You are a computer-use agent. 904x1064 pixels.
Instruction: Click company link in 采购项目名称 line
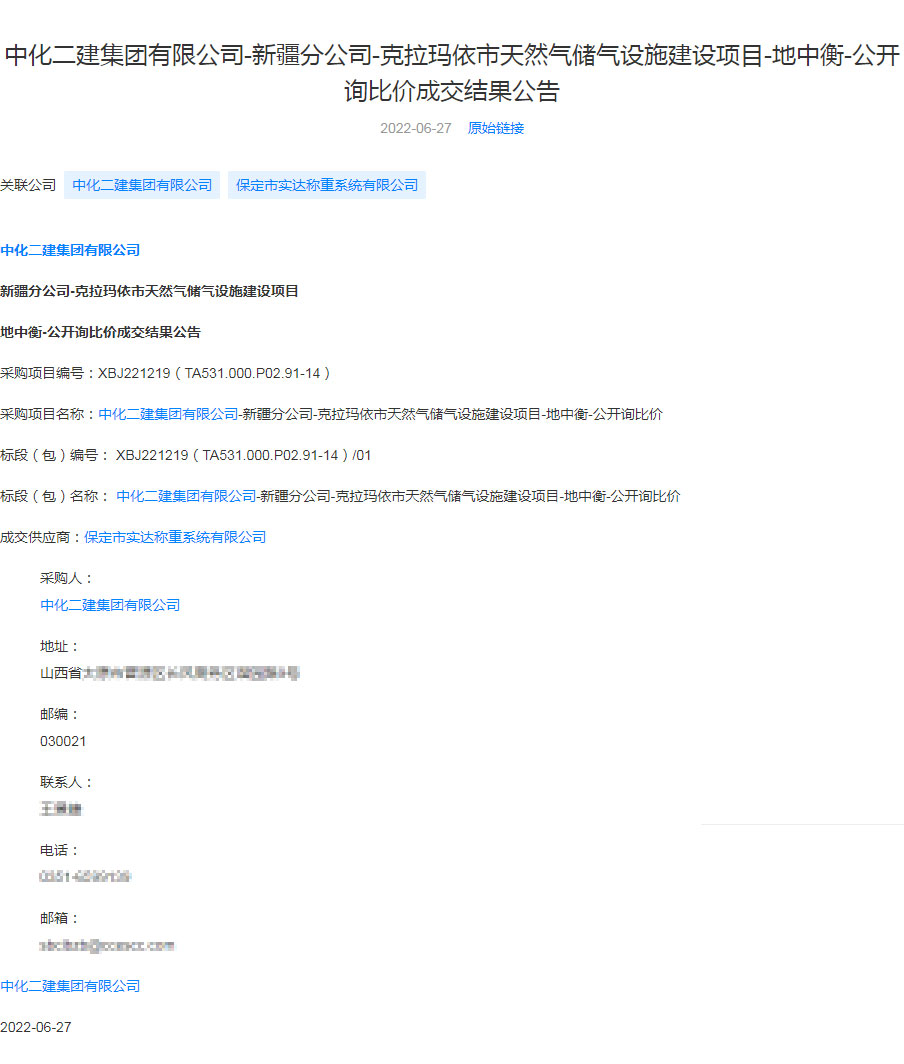tap(168, 414)
